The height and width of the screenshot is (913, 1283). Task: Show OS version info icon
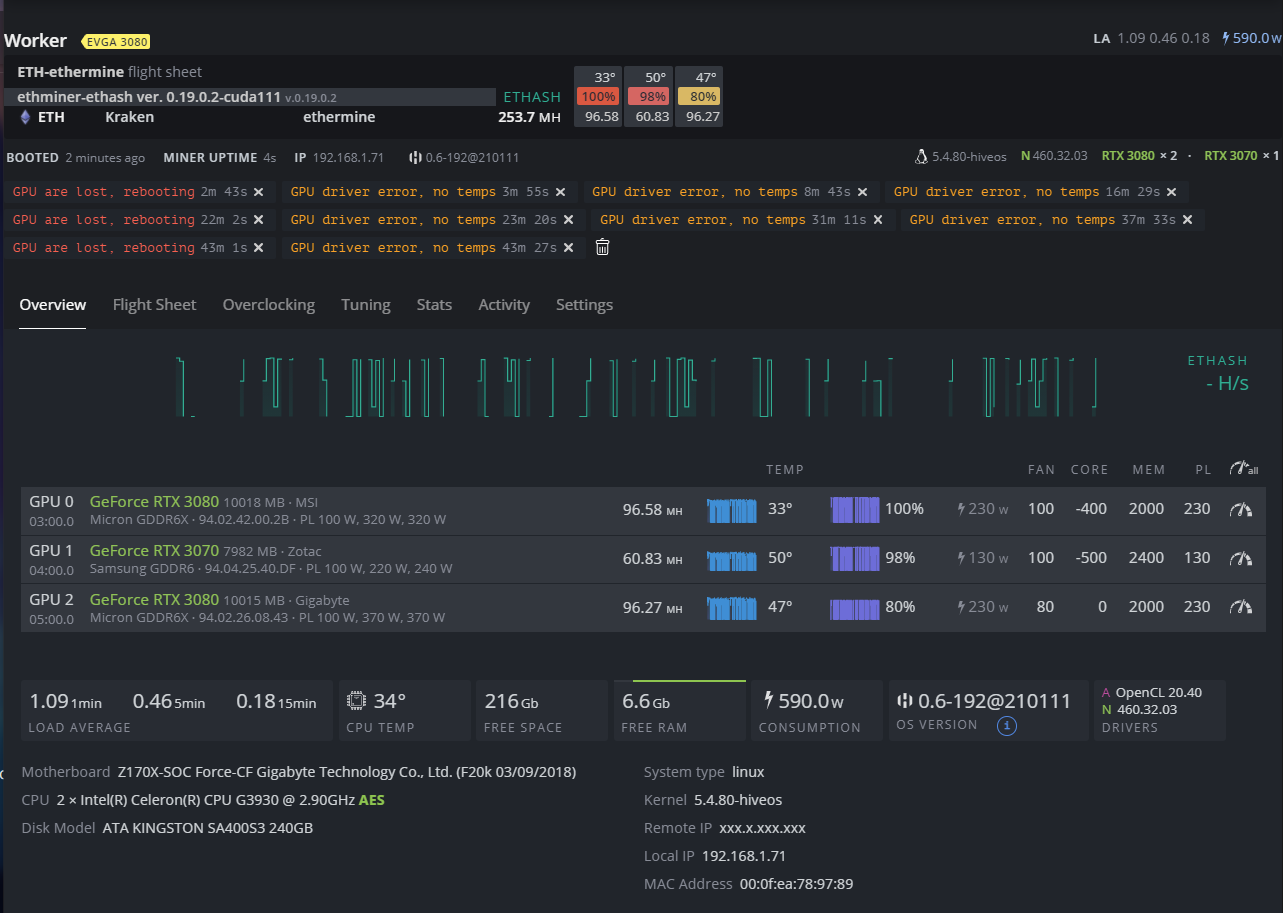click(x=1007, y=726)
